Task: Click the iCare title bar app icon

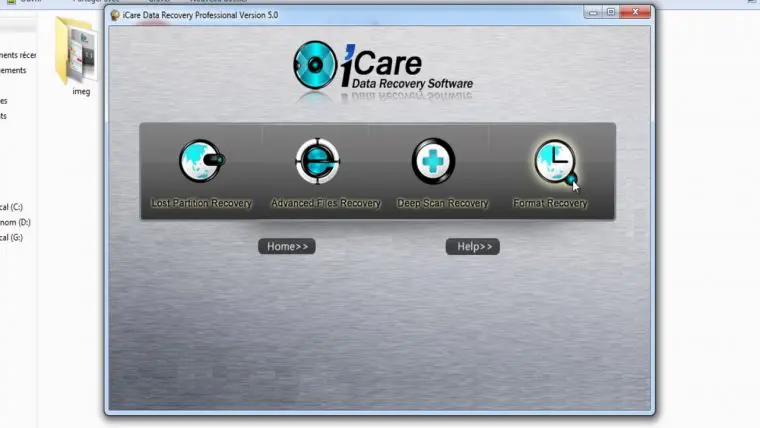Action: pos(115,16)
